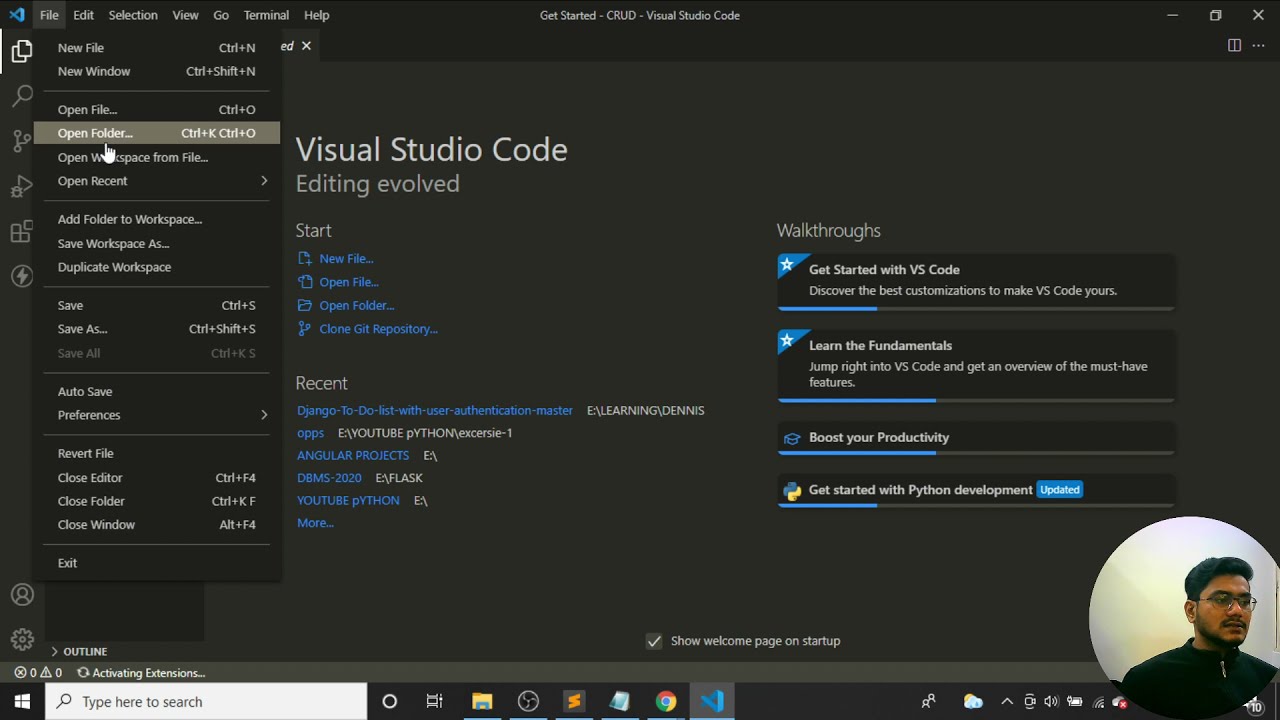Viewport: 1280px width, 720px height.
Task: Open the Search view in activity bar
Action: (22, 97)
